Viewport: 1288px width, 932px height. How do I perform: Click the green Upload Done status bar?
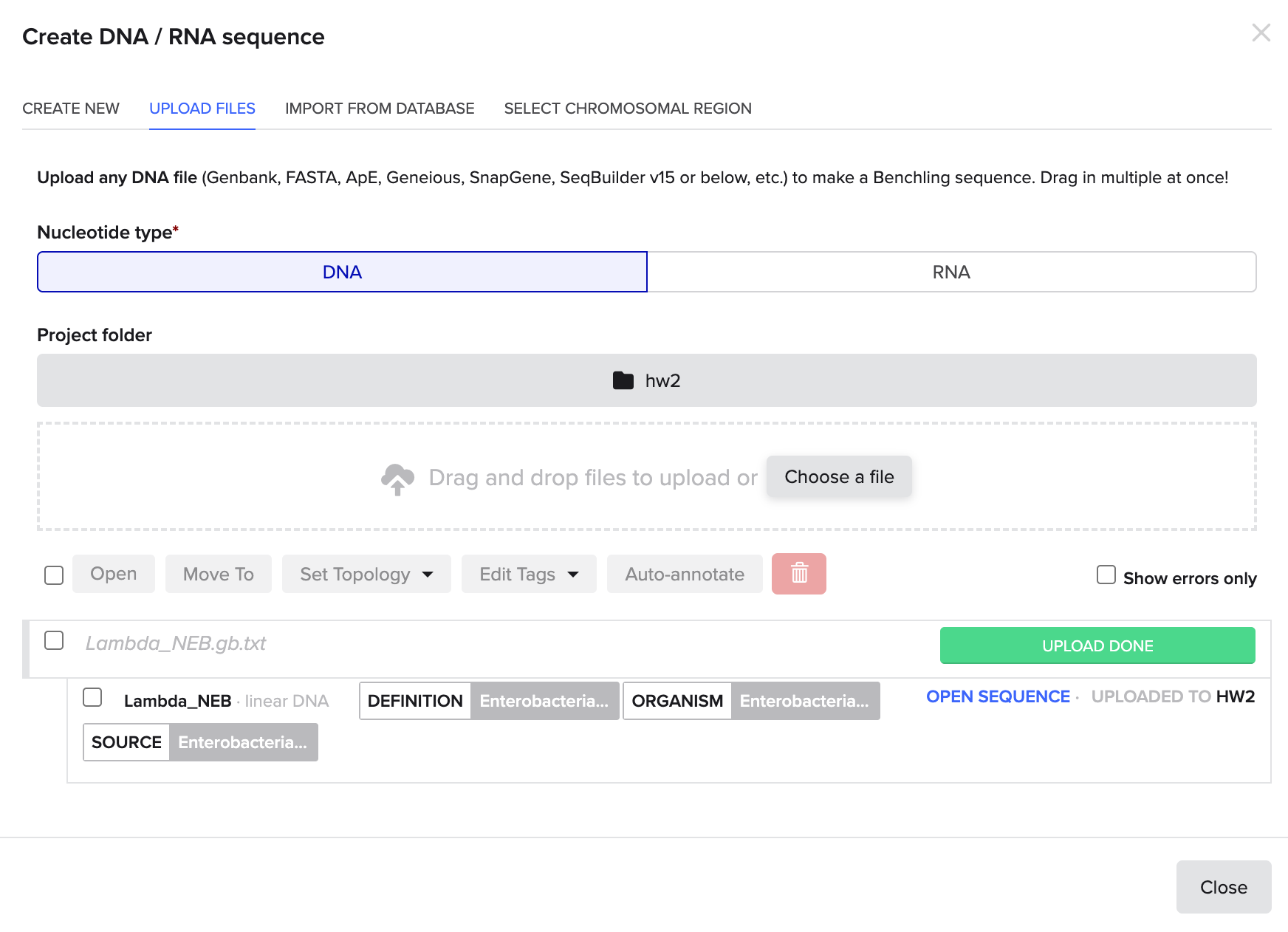tap(1097, 645)
